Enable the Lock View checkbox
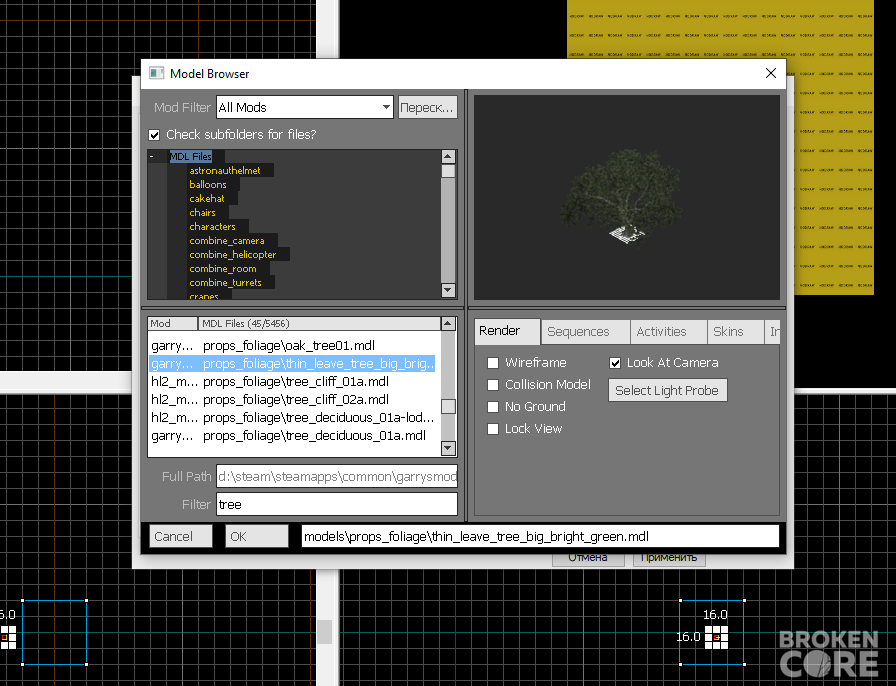The width and height of the screenshot is (896, 686). tap(493, 429)
